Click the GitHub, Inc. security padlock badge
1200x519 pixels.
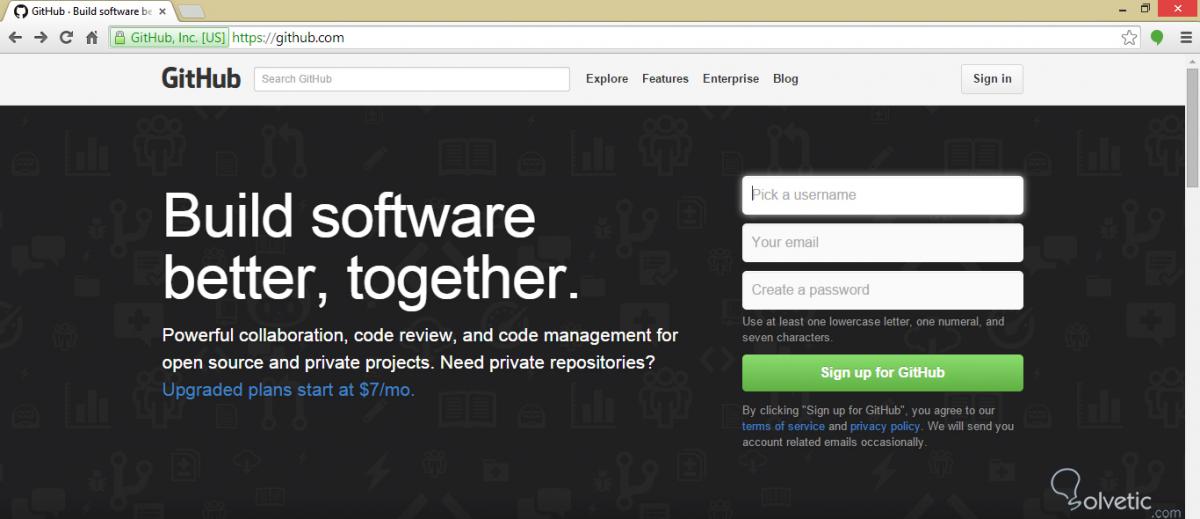click(x=170, y=38)
